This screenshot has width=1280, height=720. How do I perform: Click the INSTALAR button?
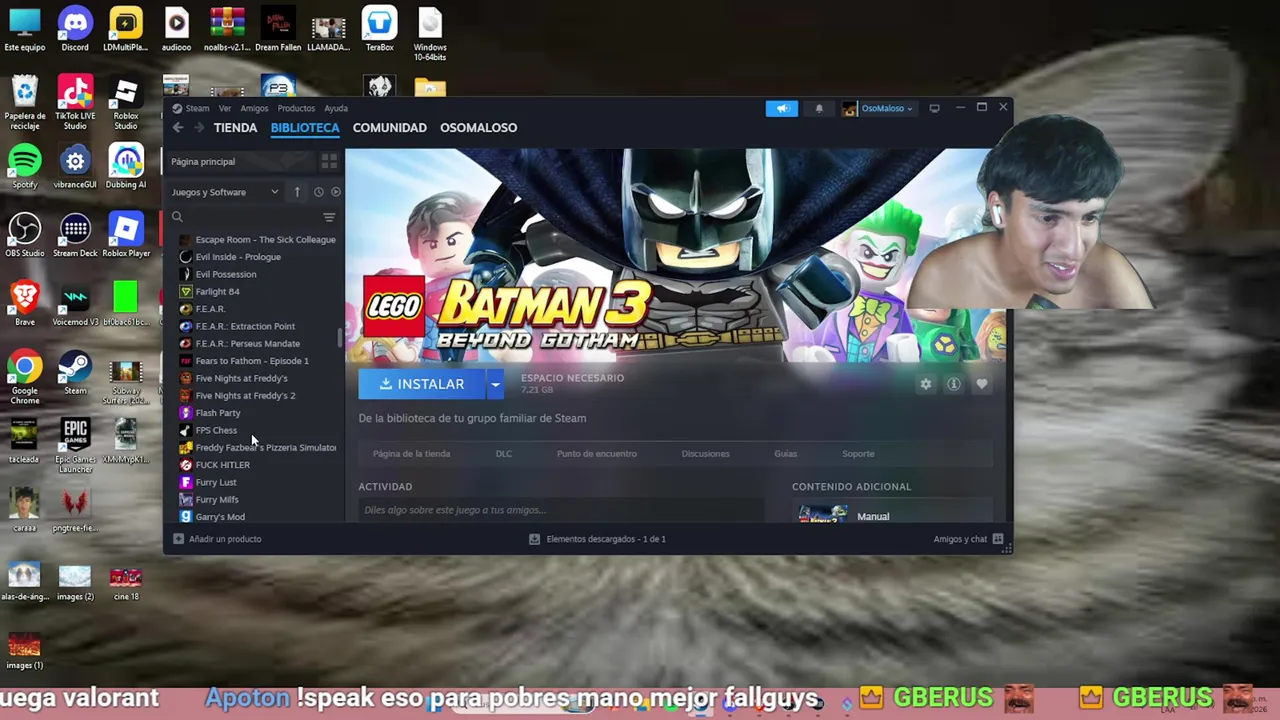click(x=422, y=384)
